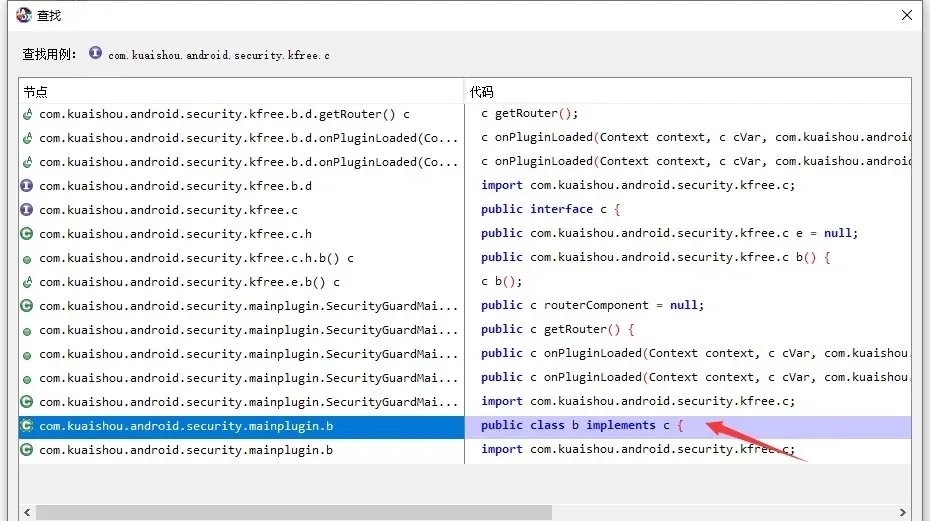Click the method icon of the 'public c getRouter() {' row
Image resolution: width=930 pixels, height=521 pixels.
coord(27,332)
